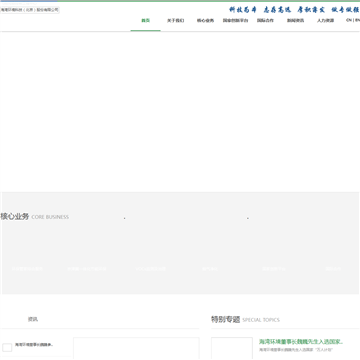Go to the 国家创新平台 page
Image resolution: width=360 pixels, height=360 pixels.
click(x=235, y=21)
